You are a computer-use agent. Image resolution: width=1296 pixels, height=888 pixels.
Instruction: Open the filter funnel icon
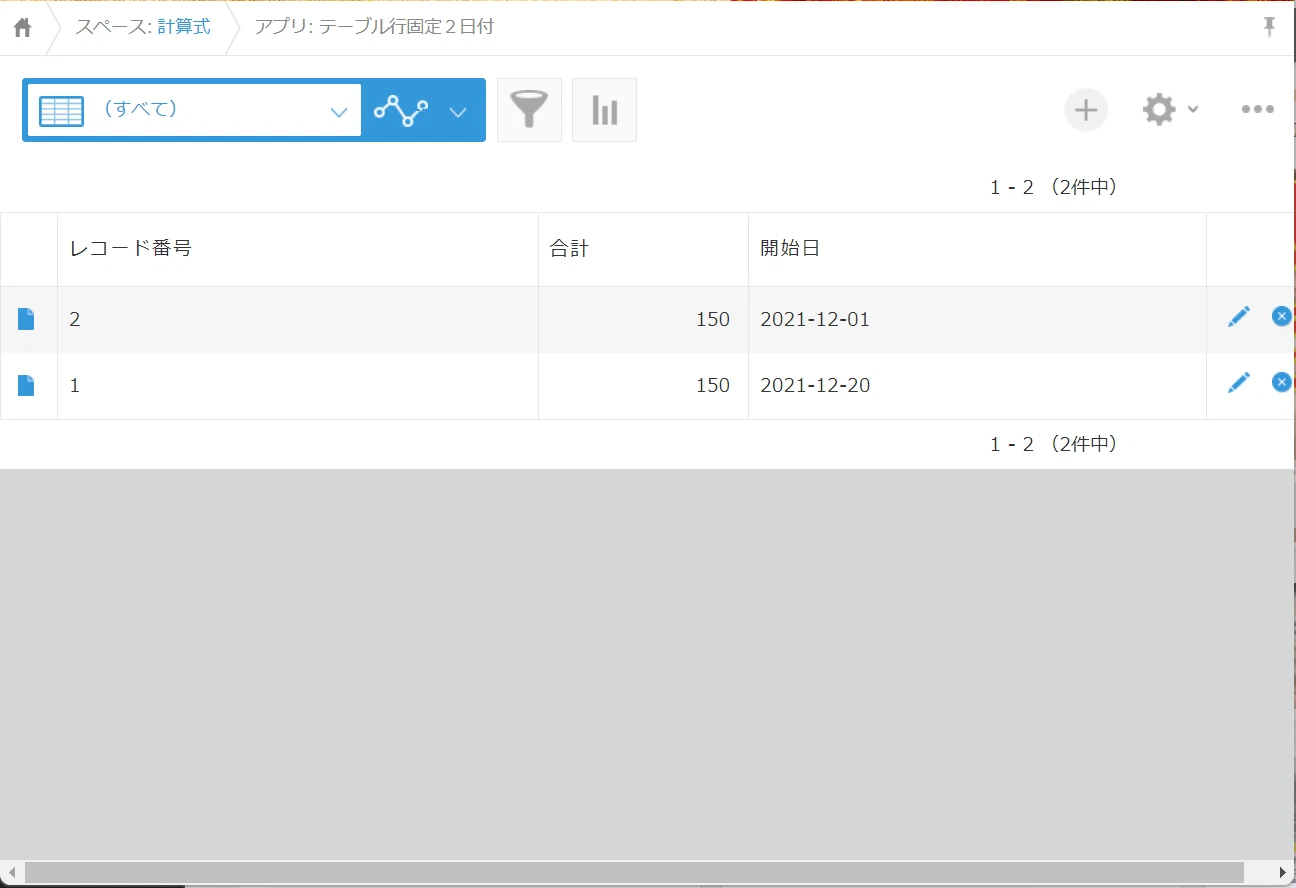529,110
